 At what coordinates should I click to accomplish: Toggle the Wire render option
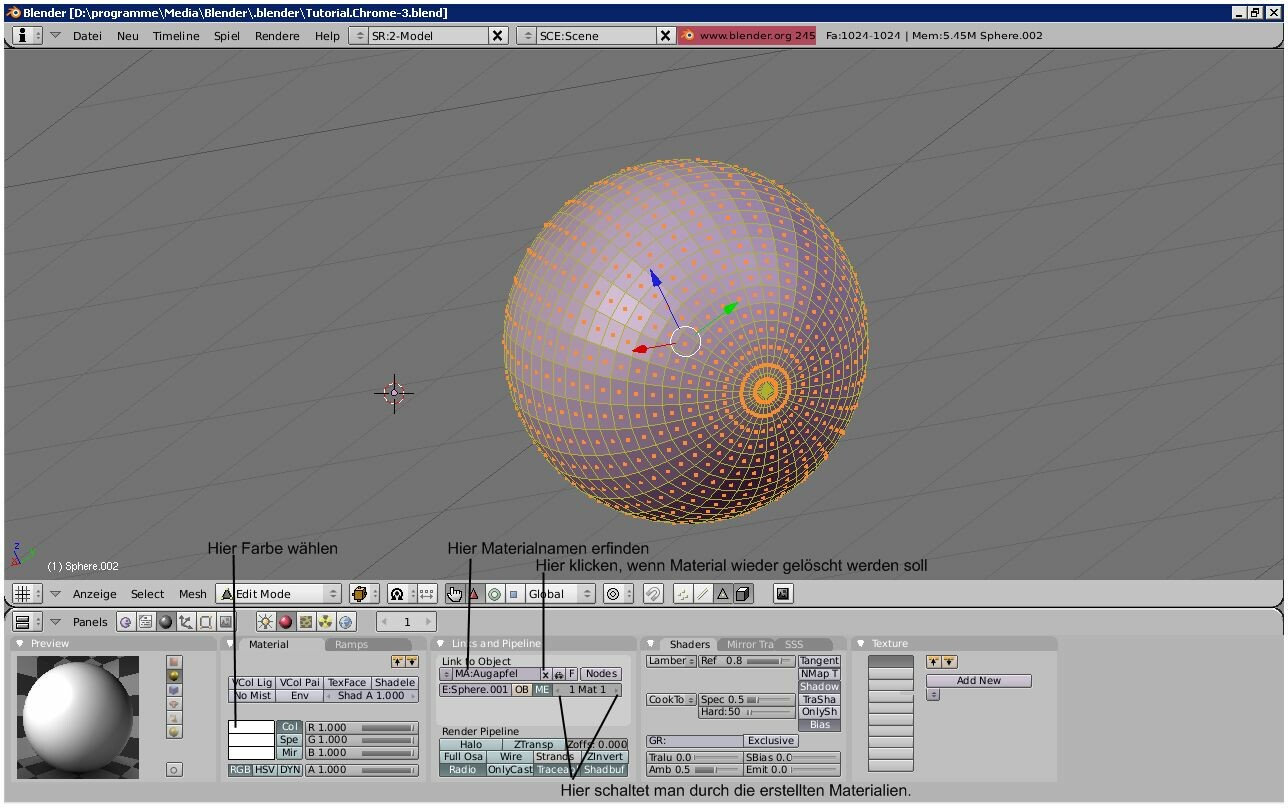(x=511, y=757)
